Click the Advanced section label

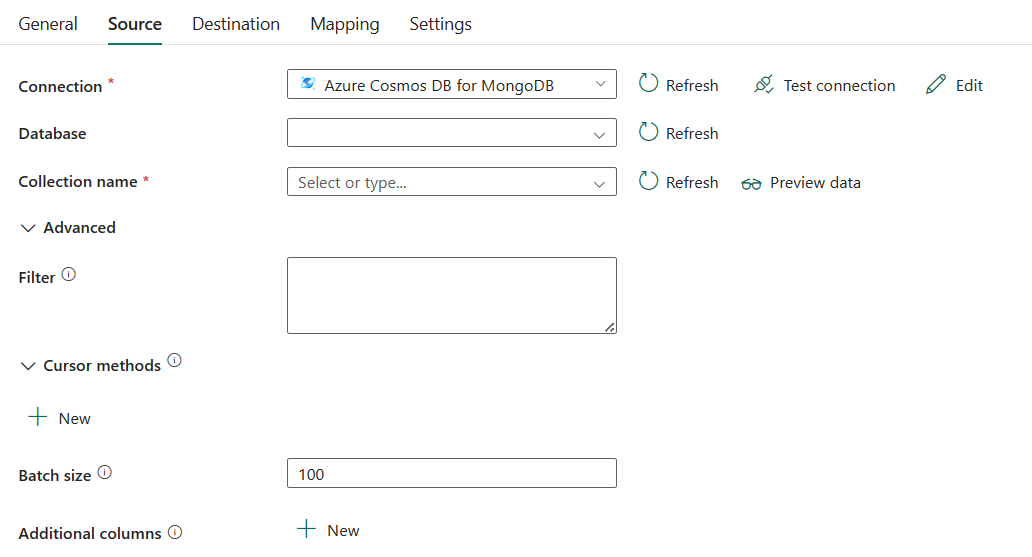point(80,228)
